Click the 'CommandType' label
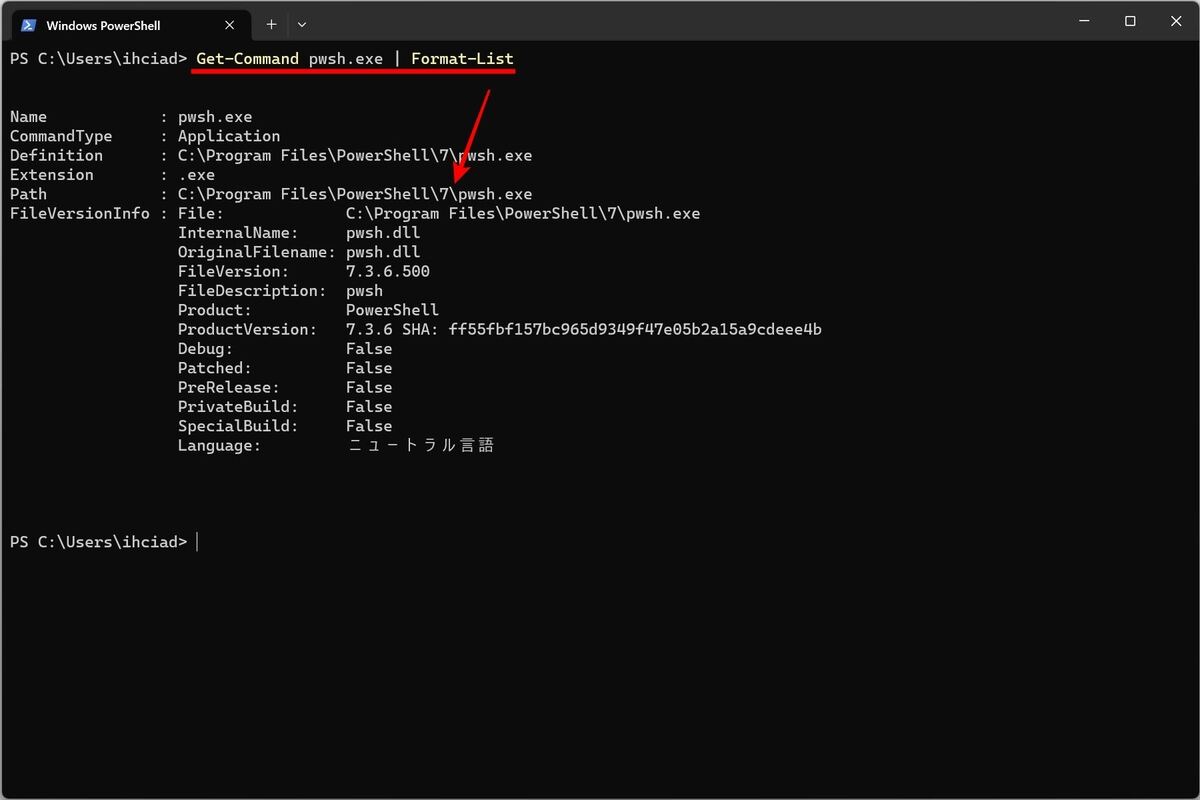This screenshot has height=800, width=1200. click(61, 136)
